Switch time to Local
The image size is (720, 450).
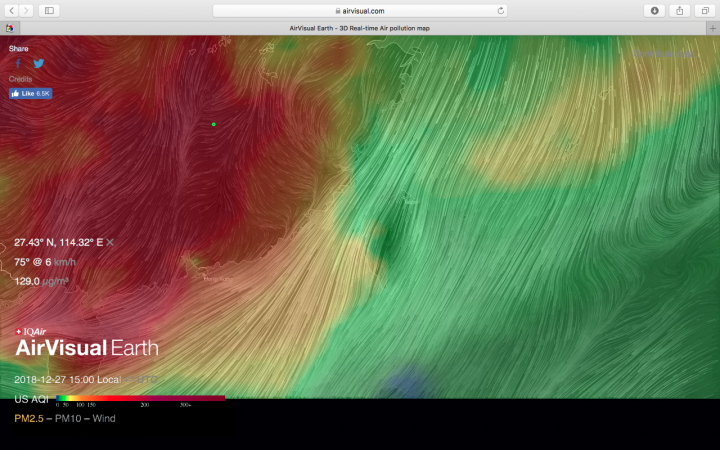click(x=109, y=380)
